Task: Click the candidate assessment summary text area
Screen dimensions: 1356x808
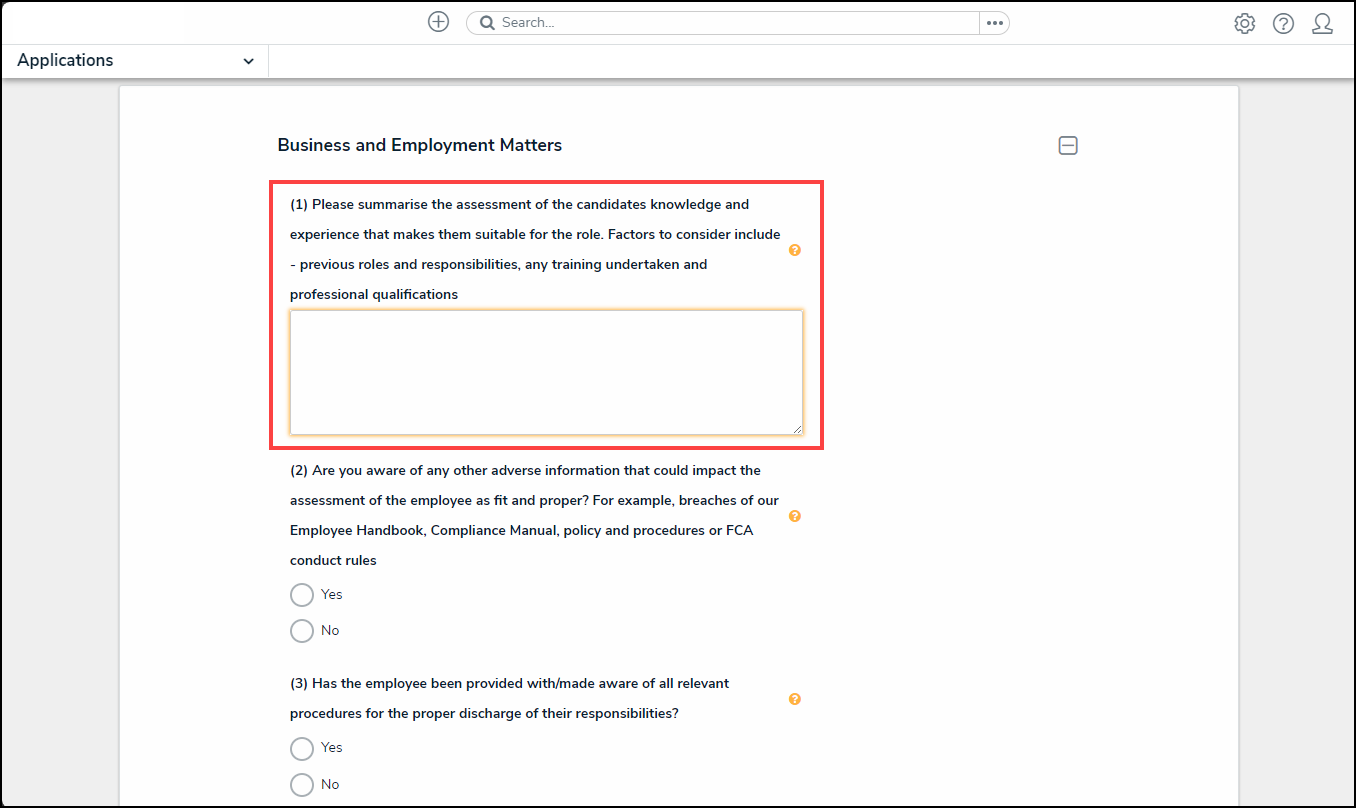Action: (x=546, y=372)
